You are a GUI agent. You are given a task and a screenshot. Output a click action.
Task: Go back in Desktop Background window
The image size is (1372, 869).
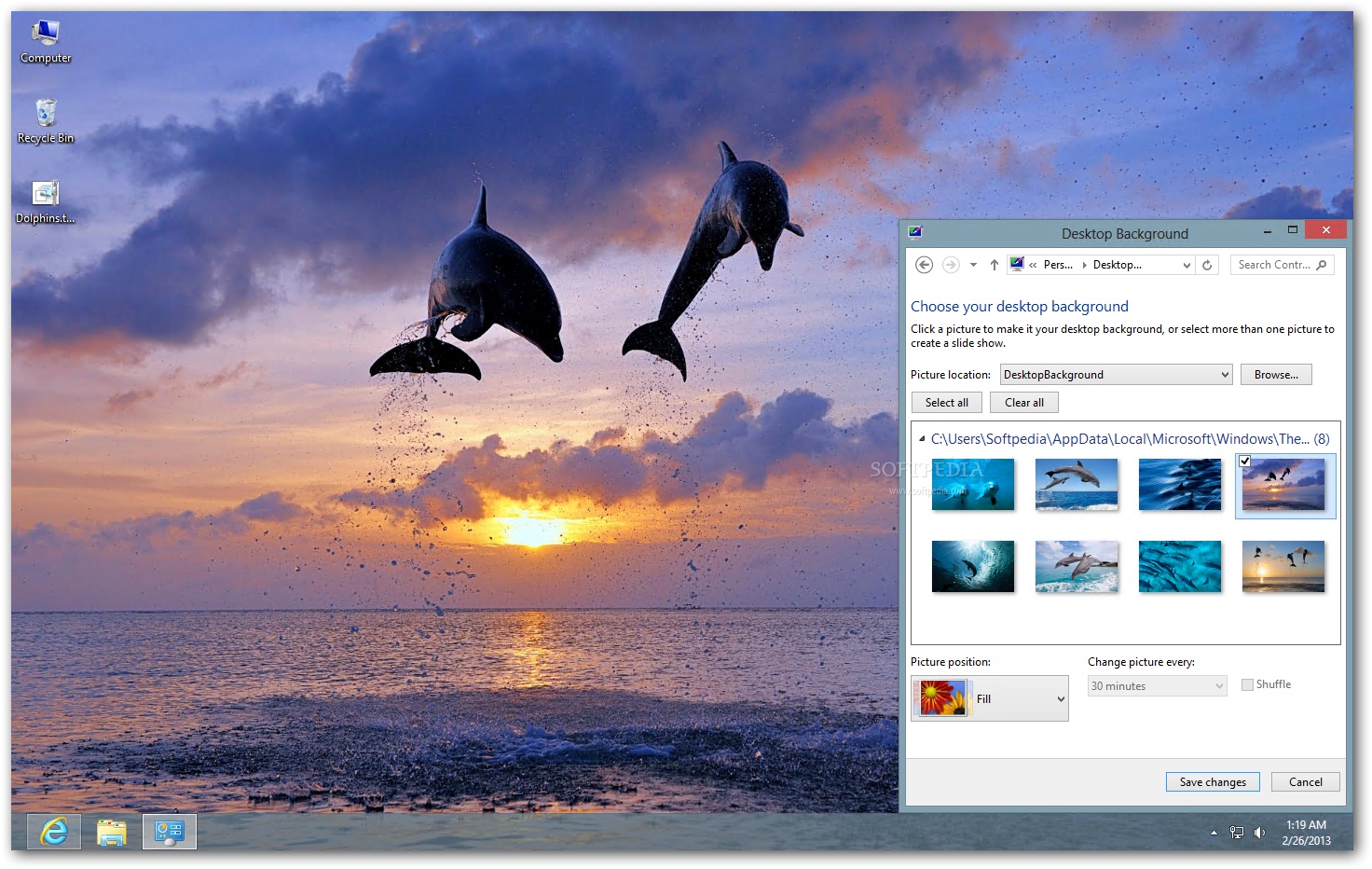pos(924,265)
